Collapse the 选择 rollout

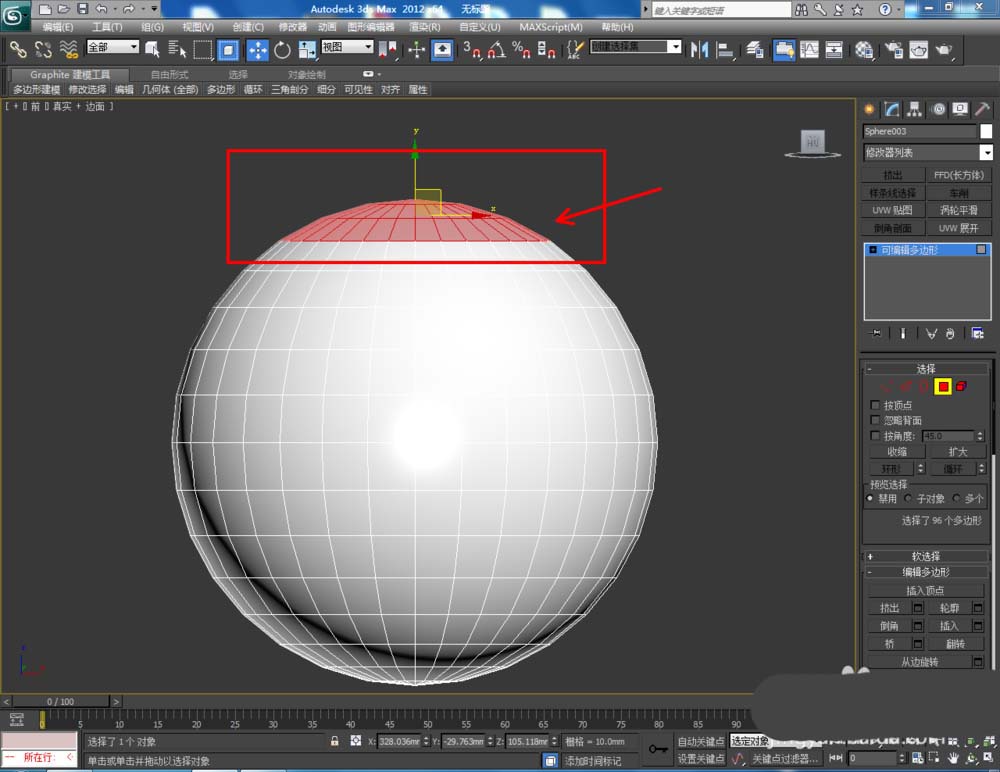[x=925, y=369]
